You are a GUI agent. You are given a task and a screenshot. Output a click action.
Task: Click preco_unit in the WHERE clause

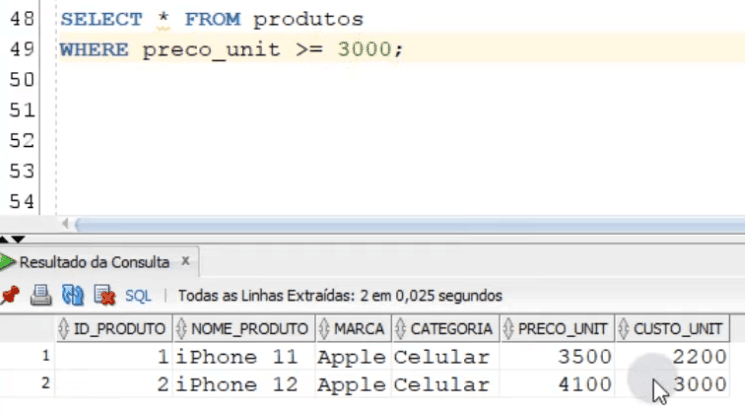[x=211, y=50]
